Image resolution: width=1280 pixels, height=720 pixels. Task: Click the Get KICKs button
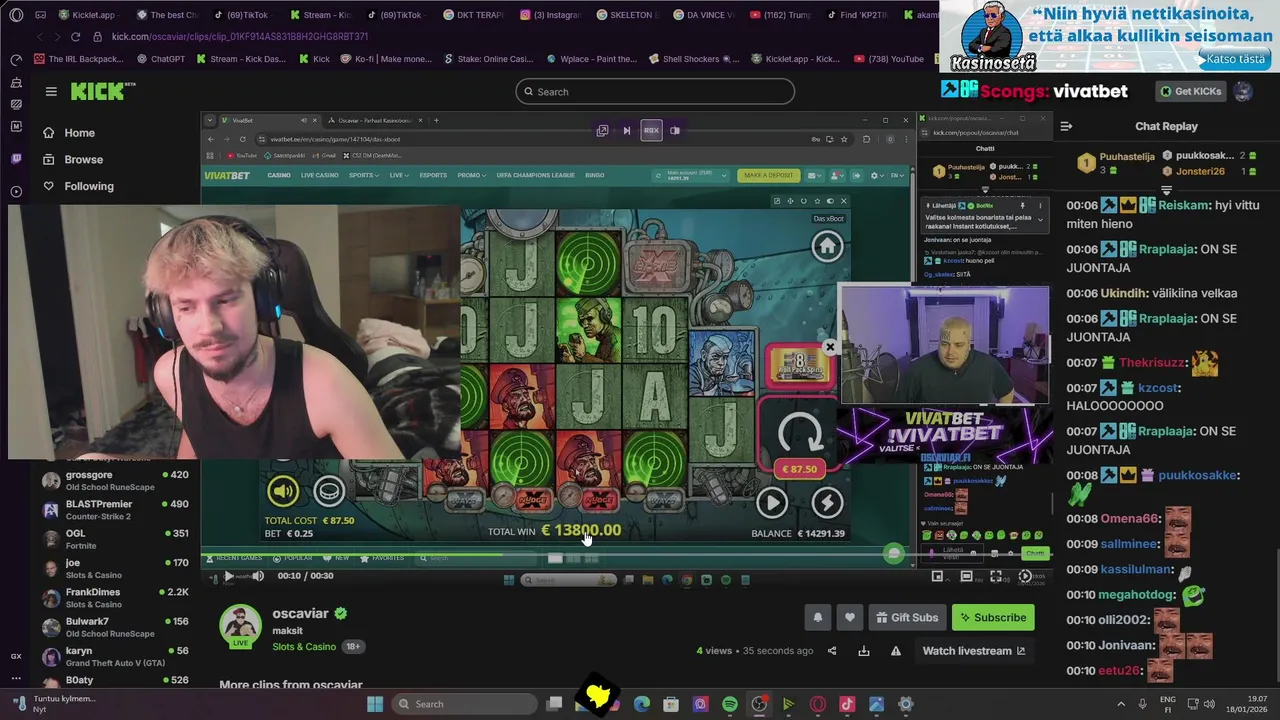[x=1191, y=91]
